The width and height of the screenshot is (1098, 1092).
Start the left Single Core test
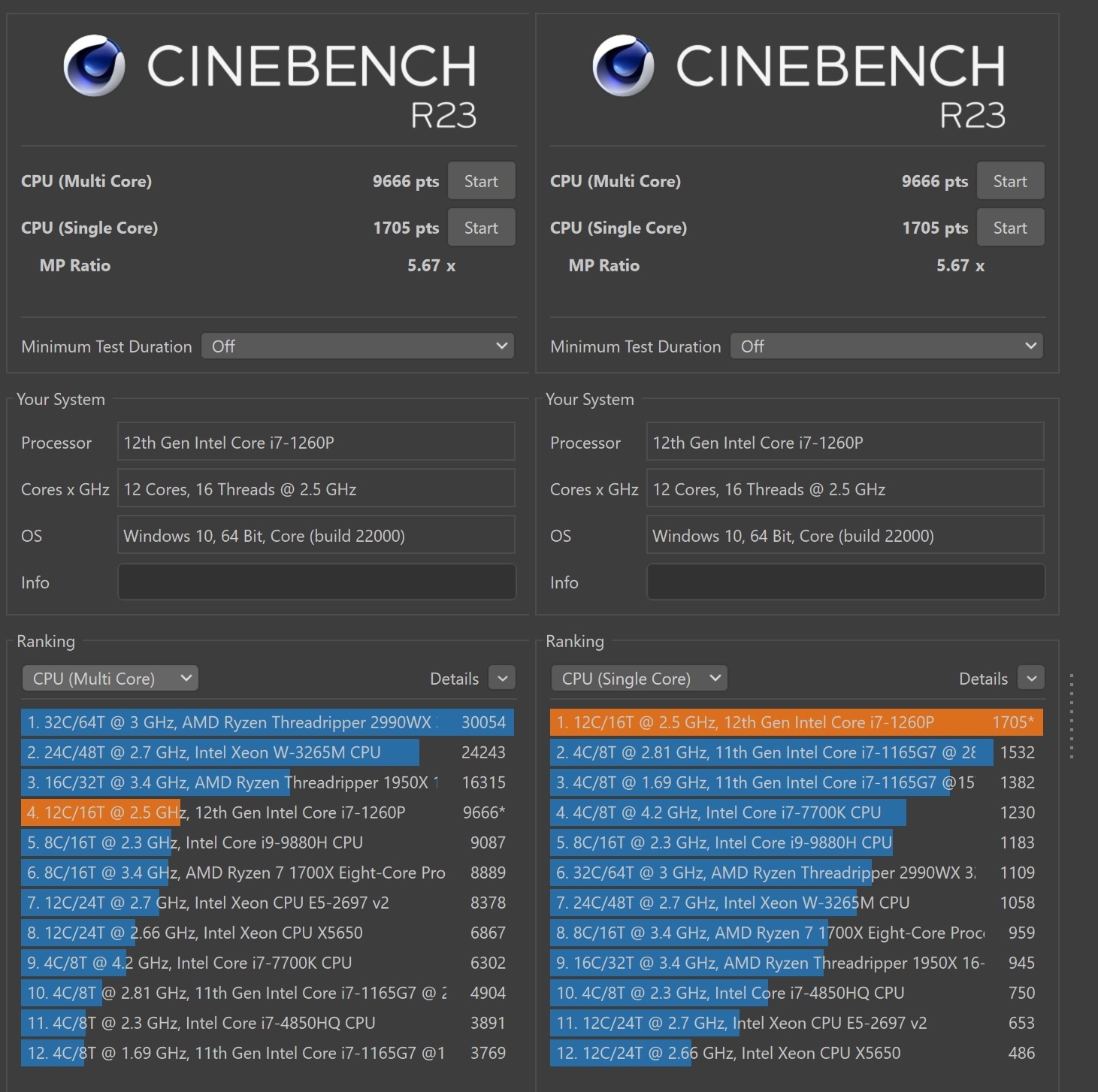tap(481, 228)
